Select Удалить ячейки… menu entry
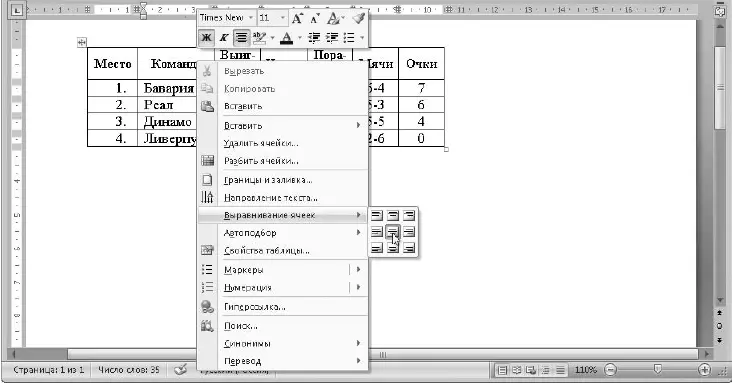This screenshot has width=732, height=383. tap(282, 143)
